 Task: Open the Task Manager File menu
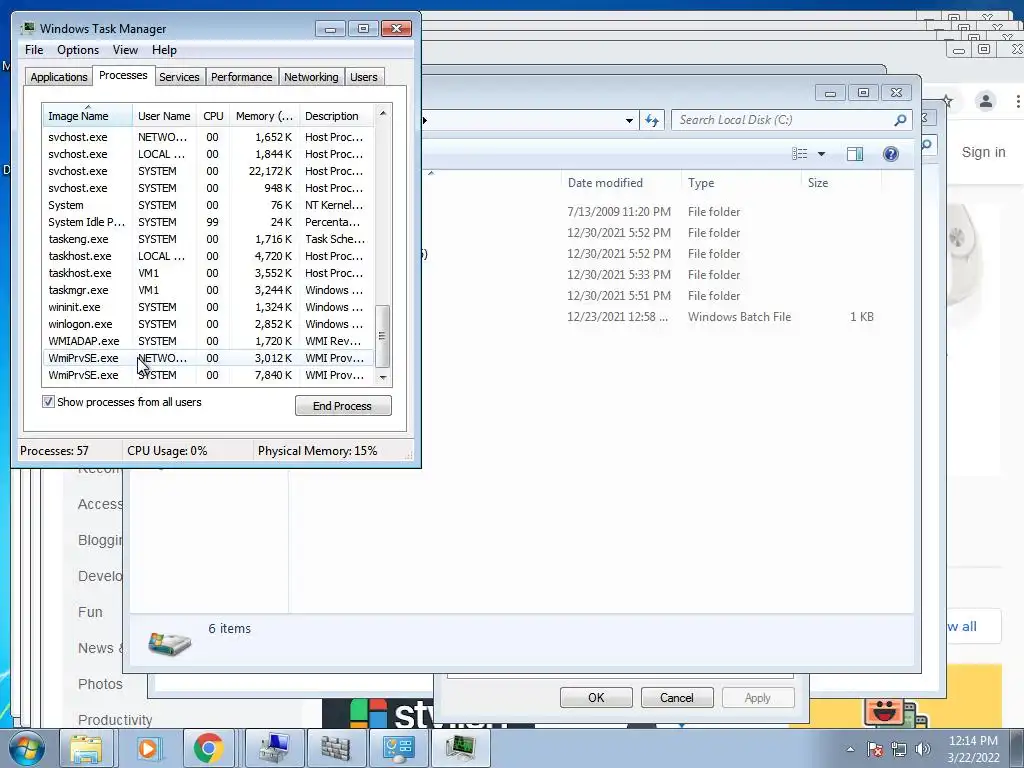pos(34,50)
